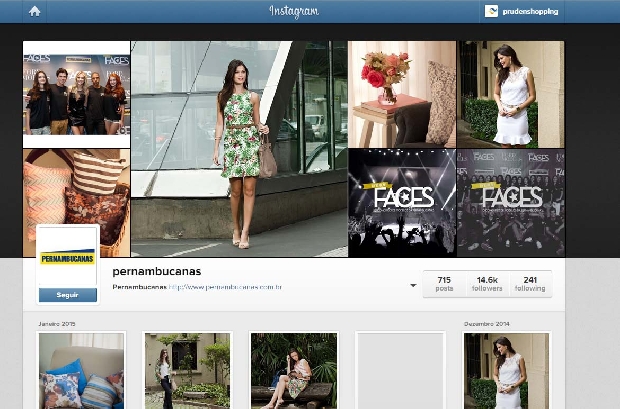The width and height of the screenshot is (620, 409).
Task: Open the FACES group photo of five people
Action: pos(76,95)
